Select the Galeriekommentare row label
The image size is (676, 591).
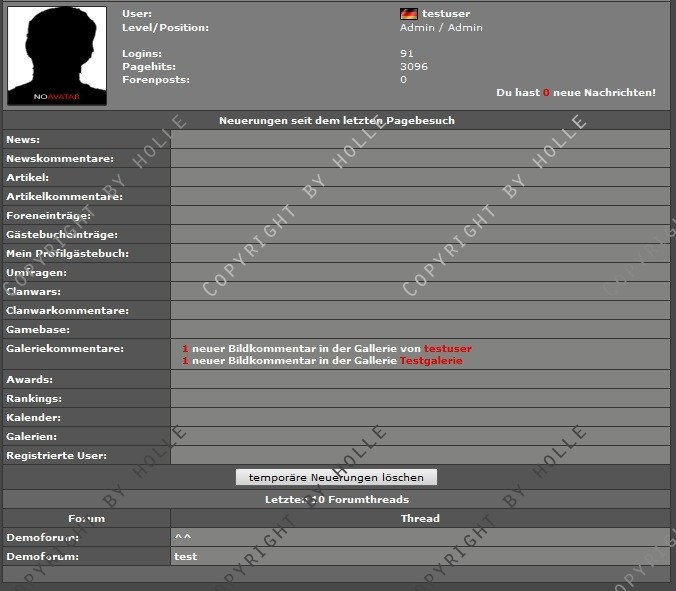tap(65, 348)
